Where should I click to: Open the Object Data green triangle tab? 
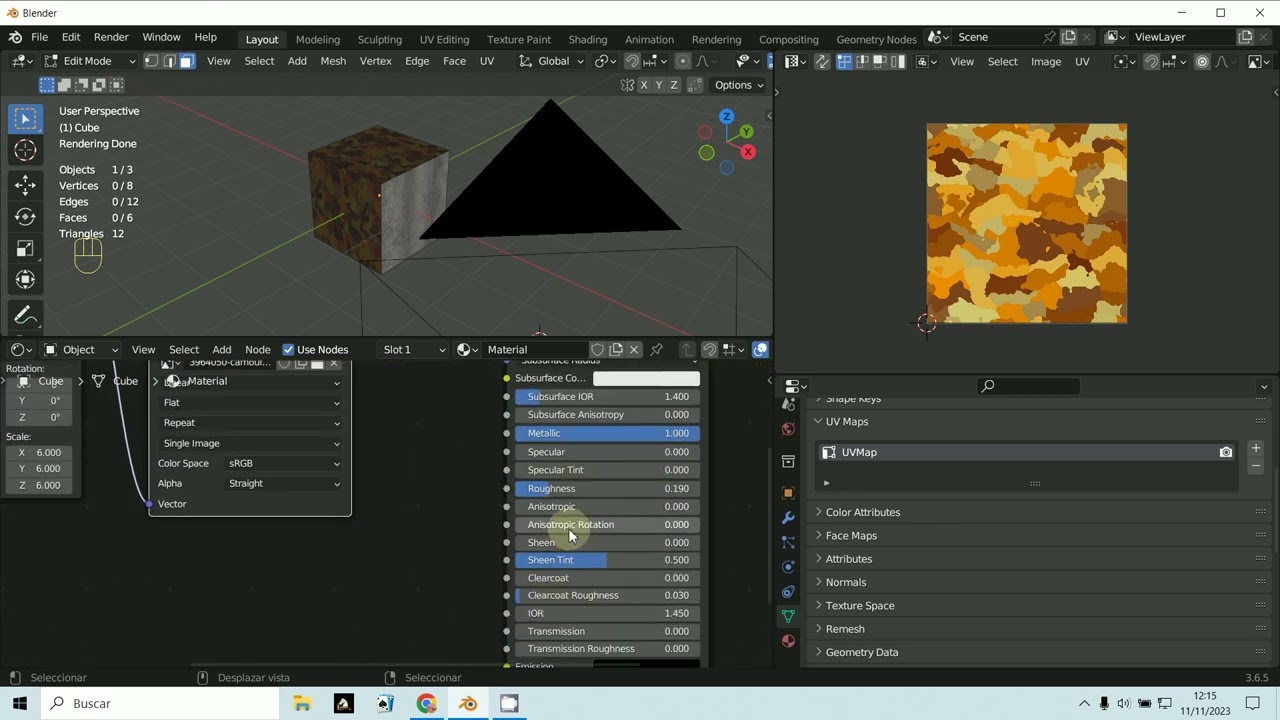coord(788,616)
